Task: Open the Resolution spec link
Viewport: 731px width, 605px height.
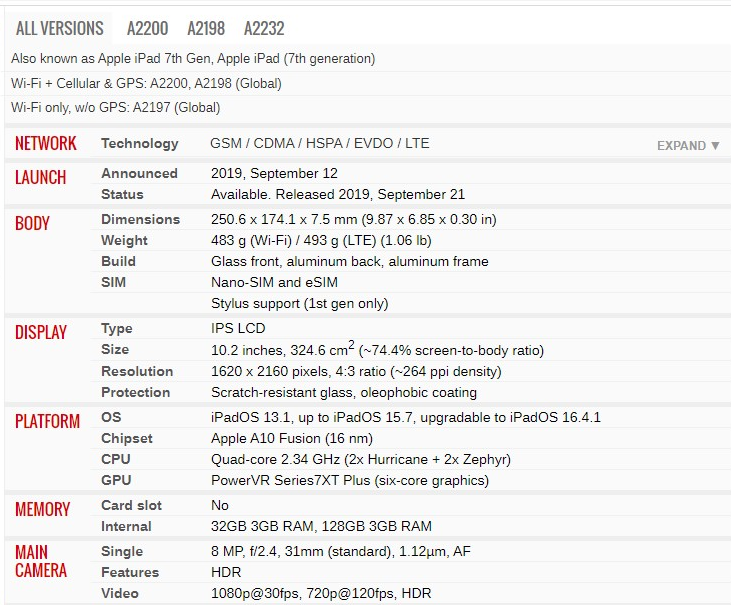Action: pos(137,371)
